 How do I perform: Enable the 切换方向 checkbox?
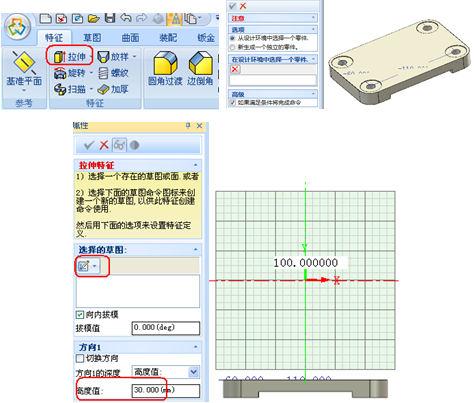tap(80, 358)
